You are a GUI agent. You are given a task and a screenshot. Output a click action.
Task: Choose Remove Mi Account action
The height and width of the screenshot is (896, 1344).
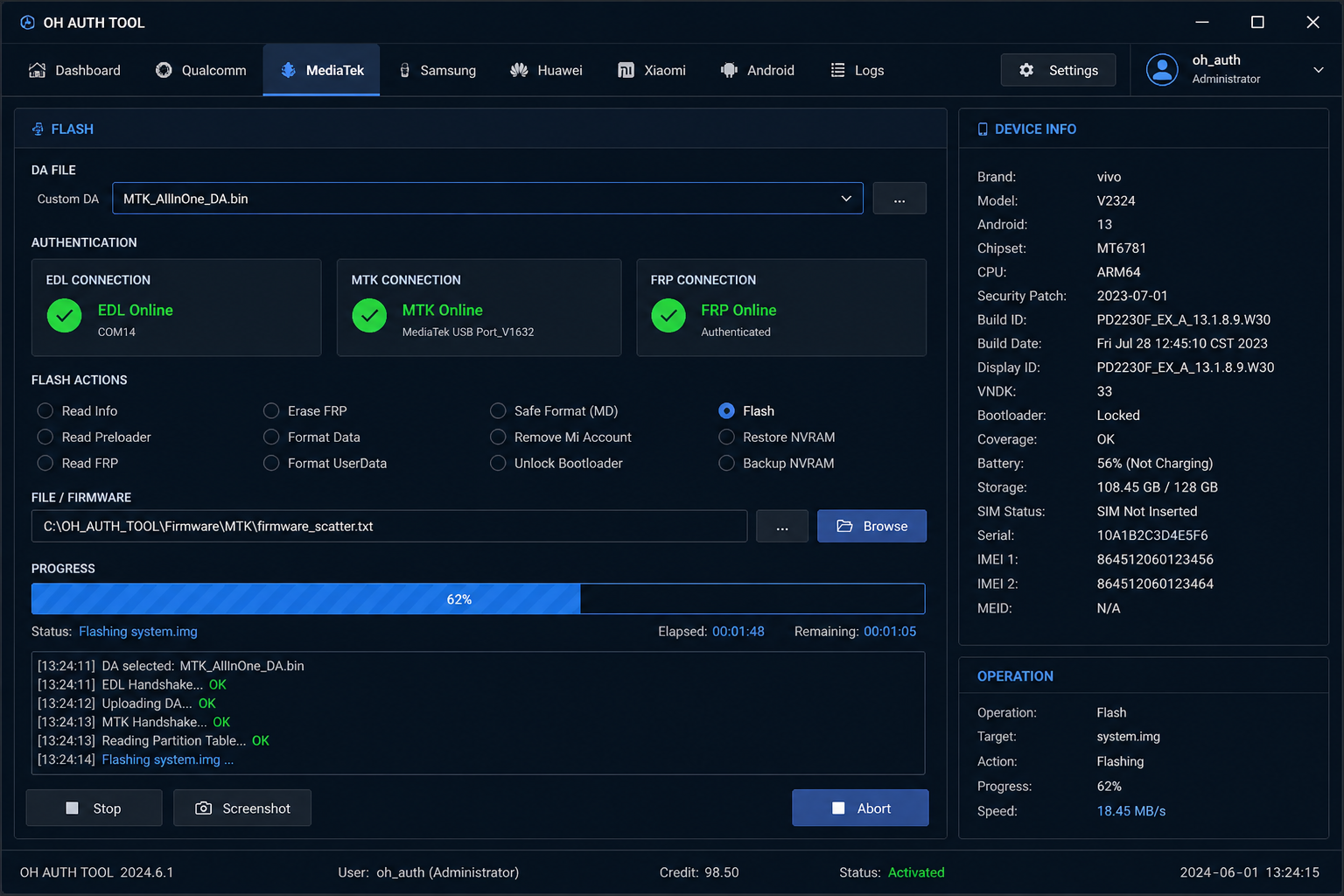tap(498, 437)
